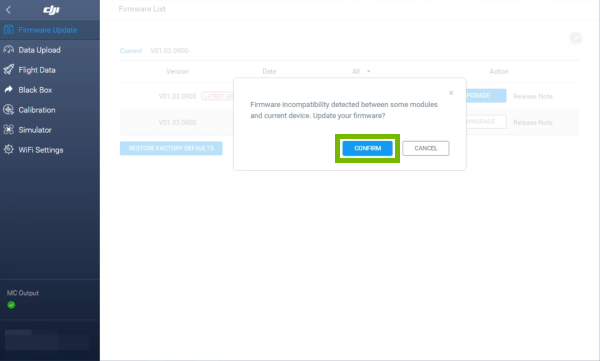Image resolution: width=600 pixels, height=361 pixels.
Task: Click the Firmware Update sidebar icon
Action: 8,30
